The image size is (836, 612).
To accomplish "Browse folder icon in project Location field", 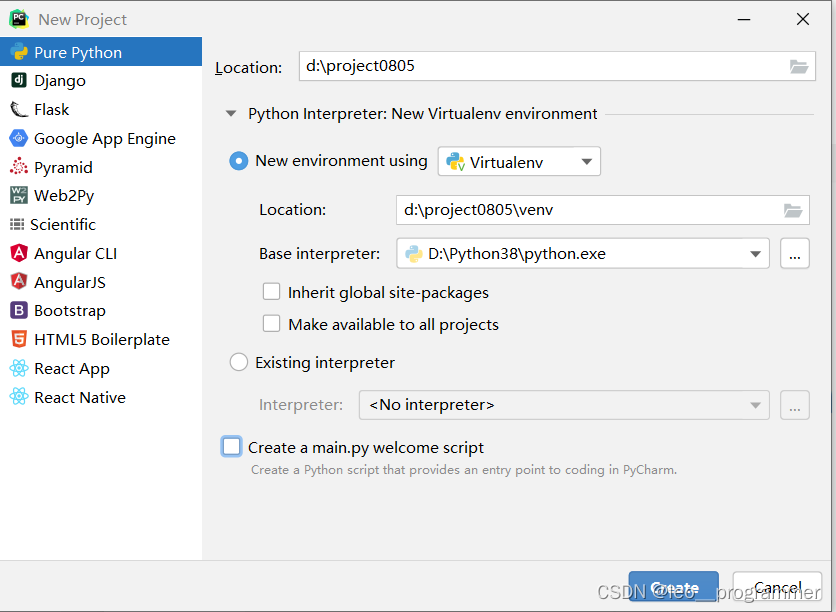I will point(799,67).
